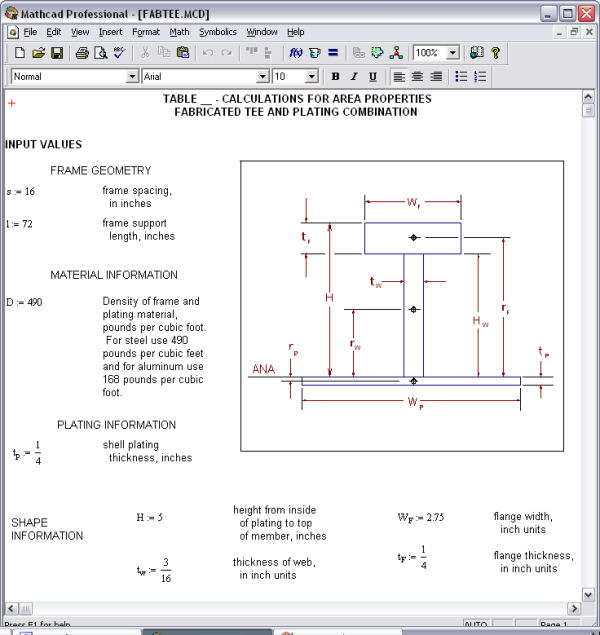Open Print Preview from the toolbar
Viewport: 600px width, 635px height.
point(101,53)
